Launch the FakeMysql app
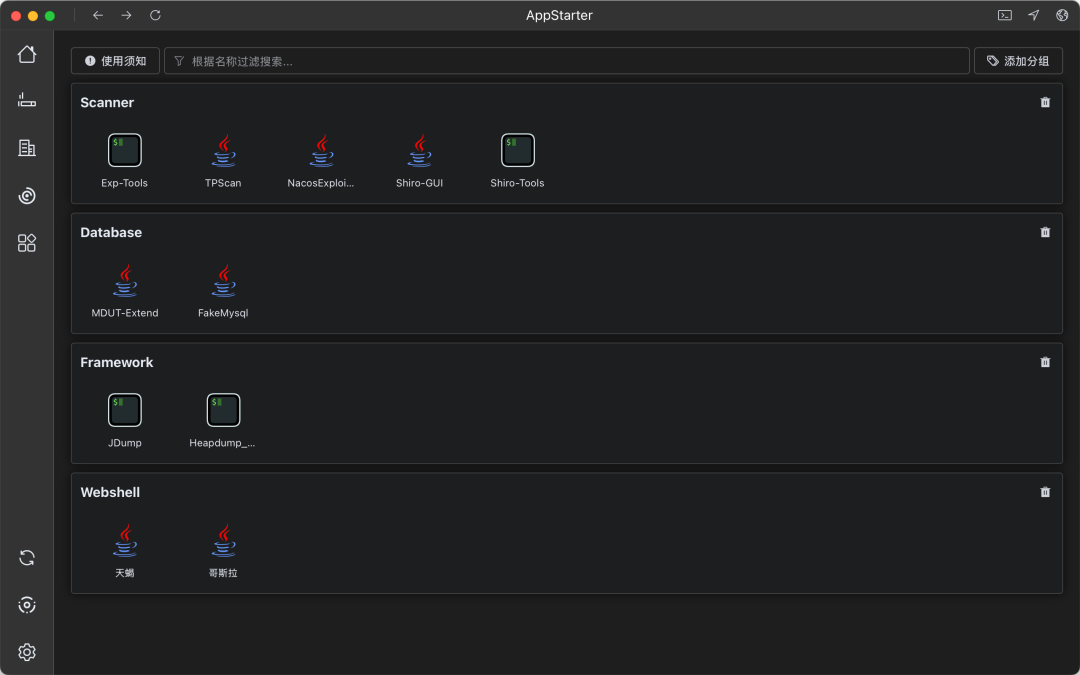The height and width of the screenshot is (675, 1080). click(223, 291)
